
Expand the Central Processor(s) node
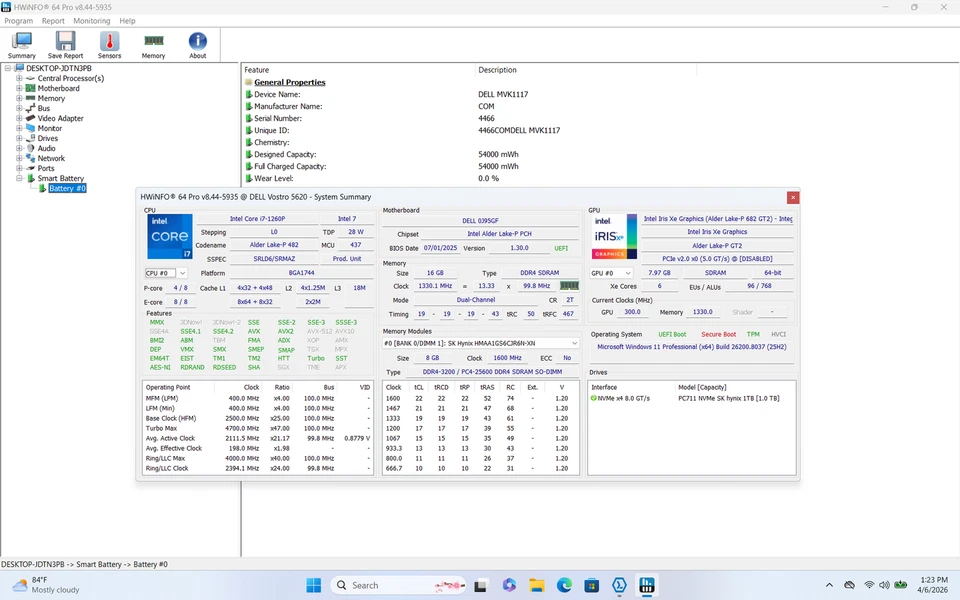tap(19, 78)
